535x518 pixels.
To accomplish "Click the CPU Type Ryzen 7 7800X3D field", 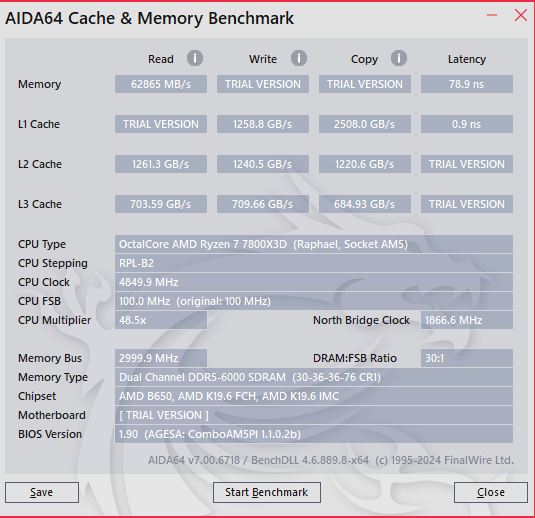I will (314, 244).
